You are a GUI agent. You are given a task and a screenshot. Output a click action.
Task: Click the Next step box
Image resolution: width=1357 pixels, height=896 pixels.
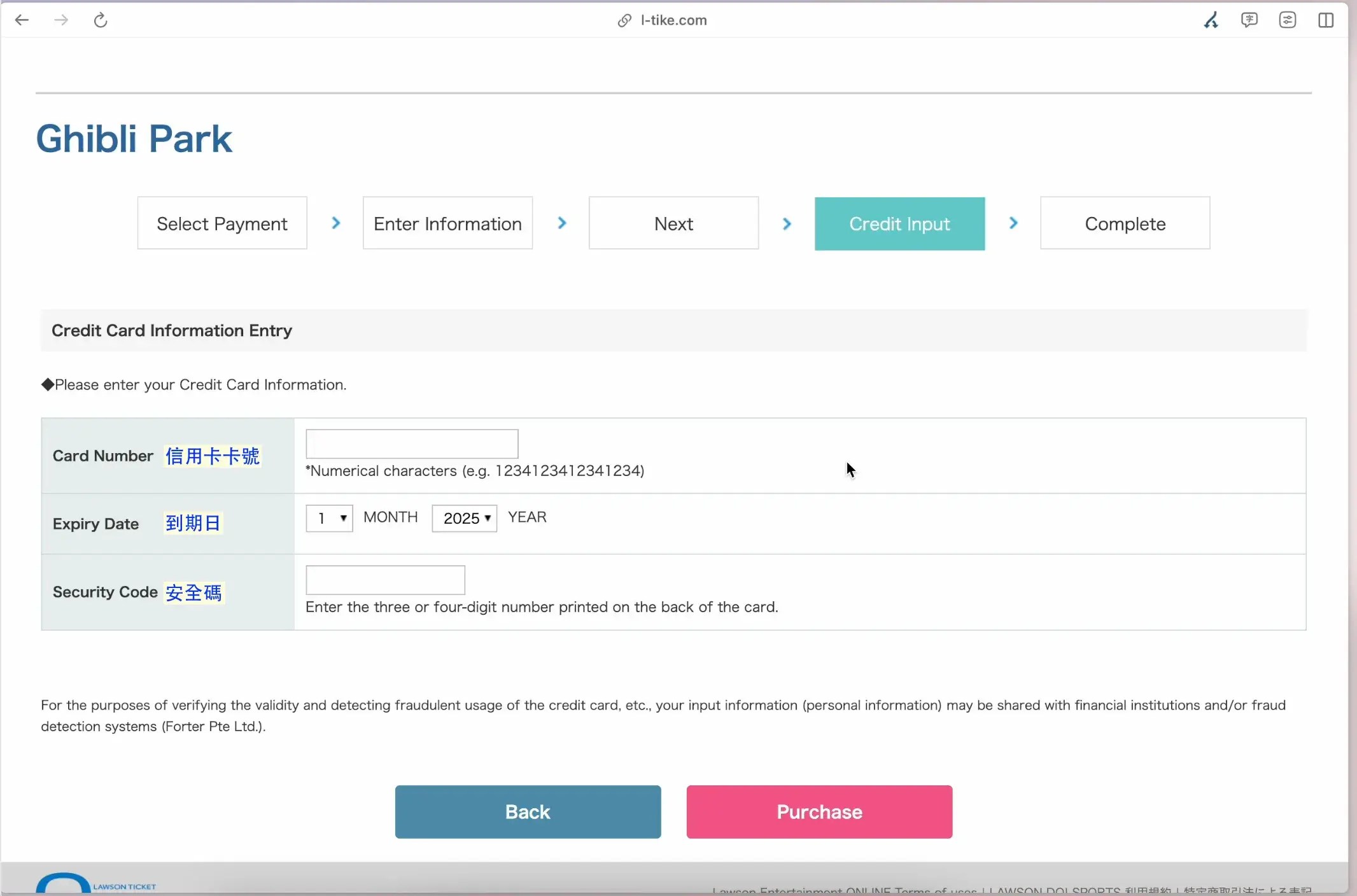click(x=673, y=223)
